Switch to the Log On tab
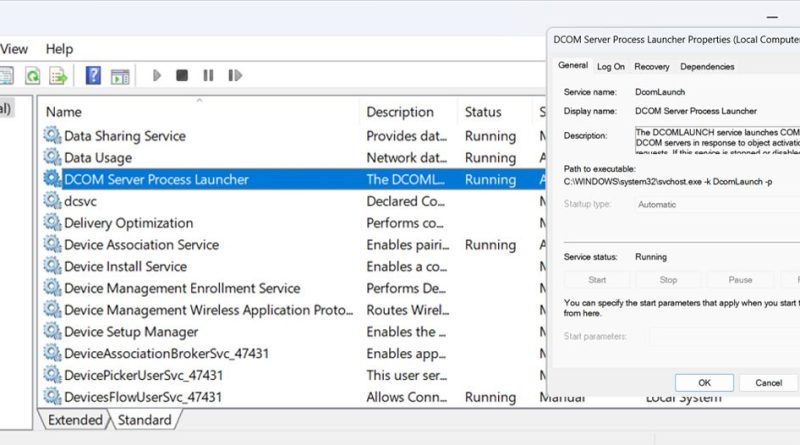 point(611,67)
